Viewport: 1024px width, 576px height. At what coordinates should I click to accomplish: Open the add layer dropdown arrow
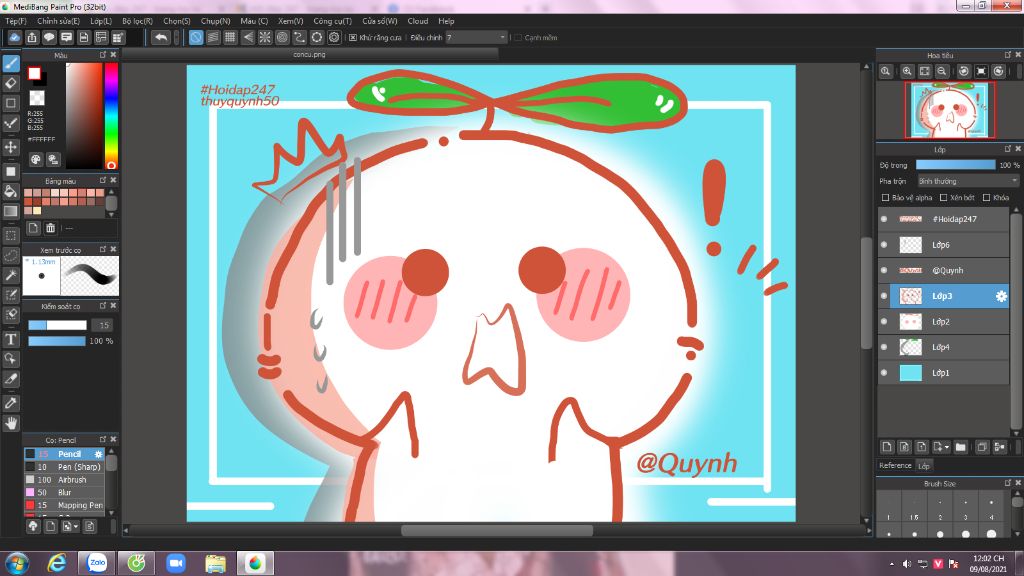pyautogui.click(x=947, y=447)
